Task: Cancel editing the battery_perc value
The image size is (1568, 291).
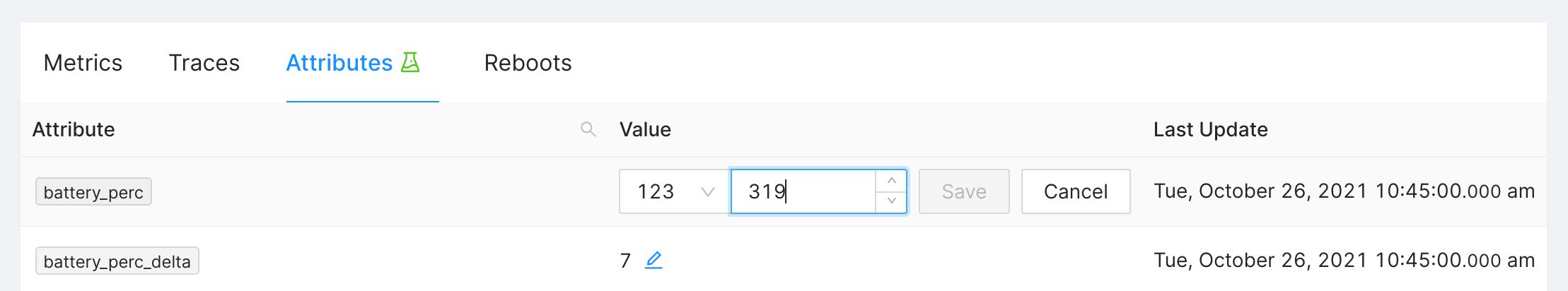Action: coord(1075,191)
